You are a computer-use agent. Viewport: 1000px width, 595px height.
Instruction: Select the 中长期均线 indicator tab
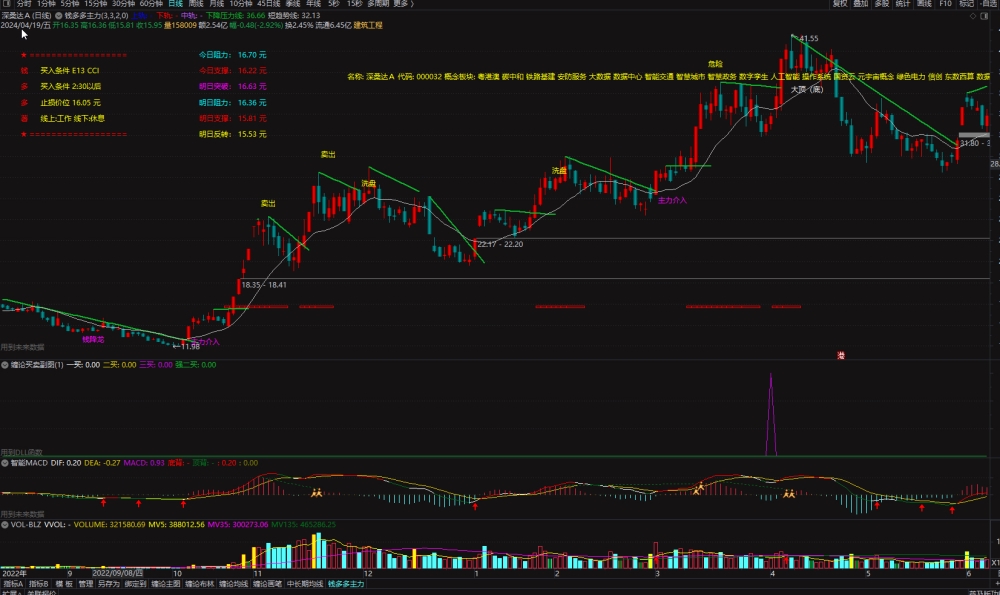(x=305, y=584)
